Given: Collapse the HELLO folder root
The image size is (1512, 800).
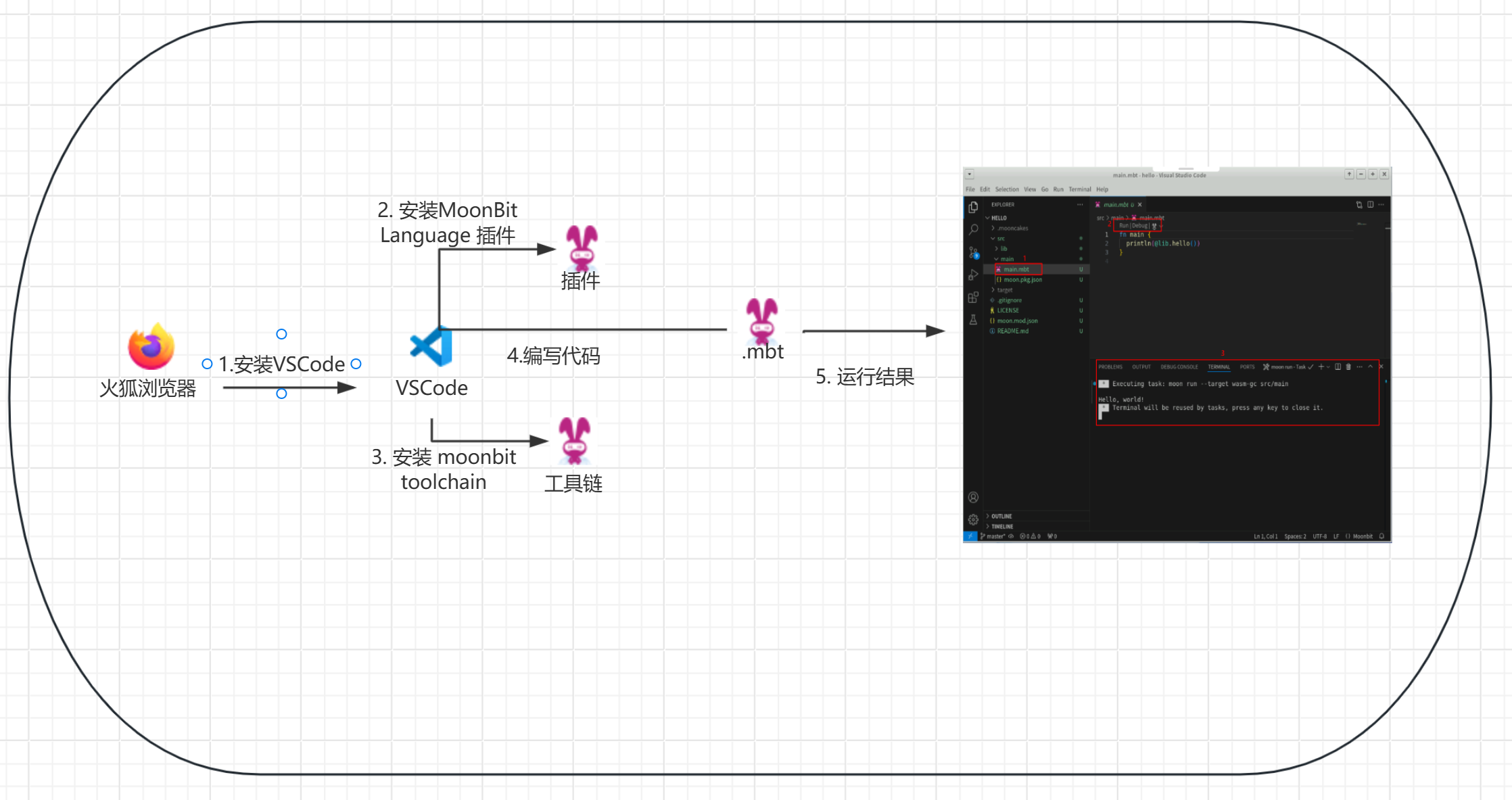Looking at the screenshot, I should click(x=998, y=218).
